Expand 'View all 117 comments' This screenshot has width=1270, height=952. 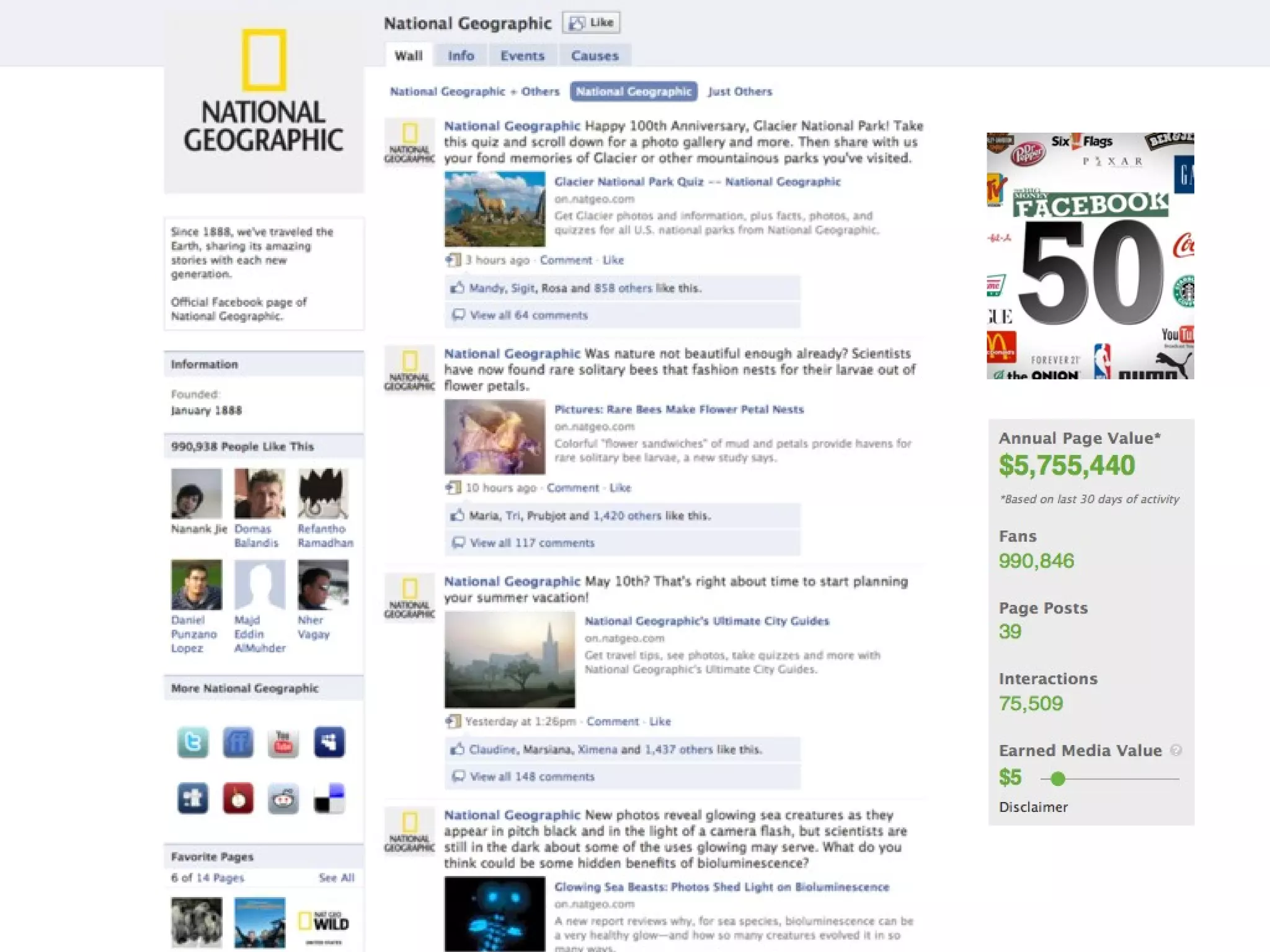point(532,543)
